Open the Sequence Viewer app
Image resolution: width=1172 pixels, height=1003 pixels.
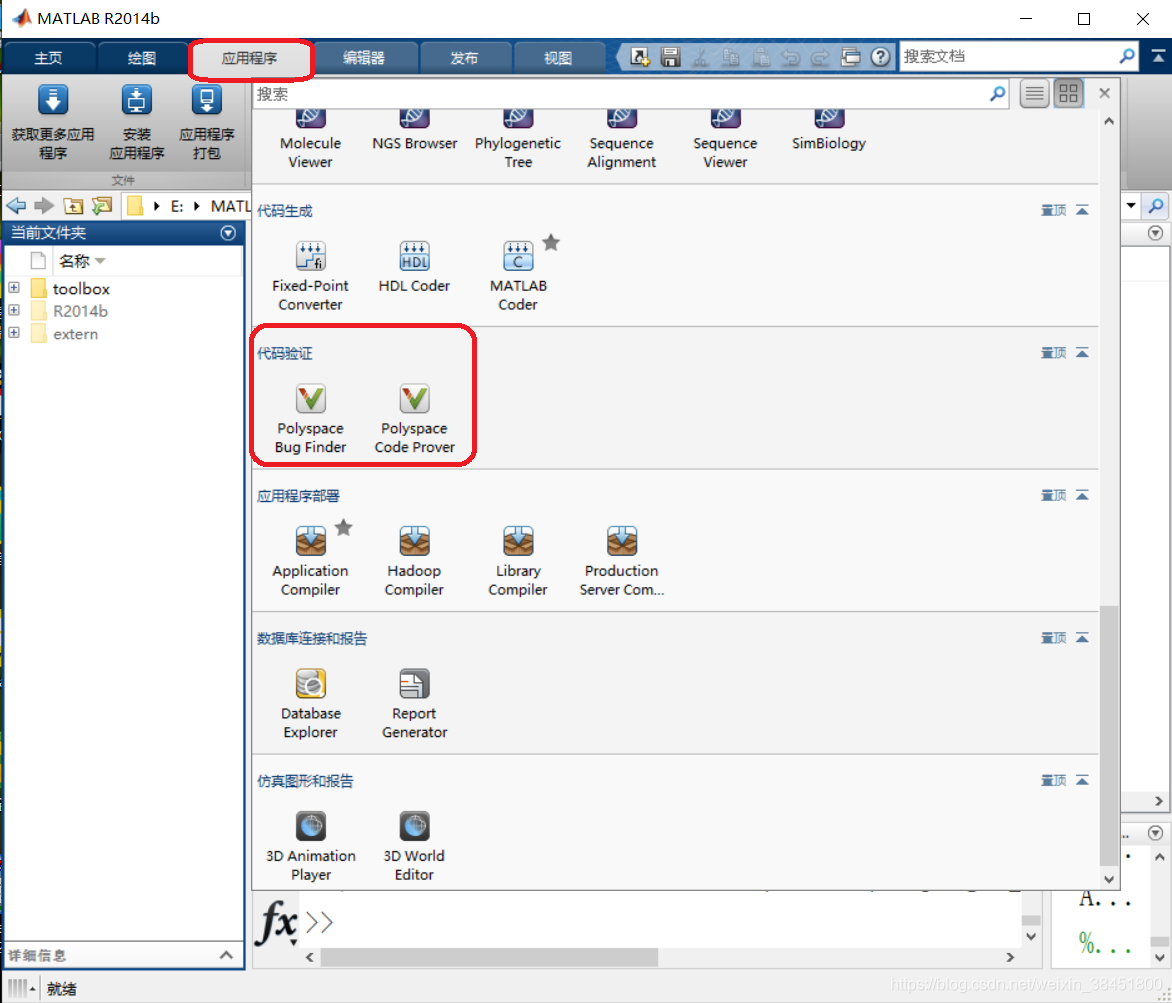(725, 138)
